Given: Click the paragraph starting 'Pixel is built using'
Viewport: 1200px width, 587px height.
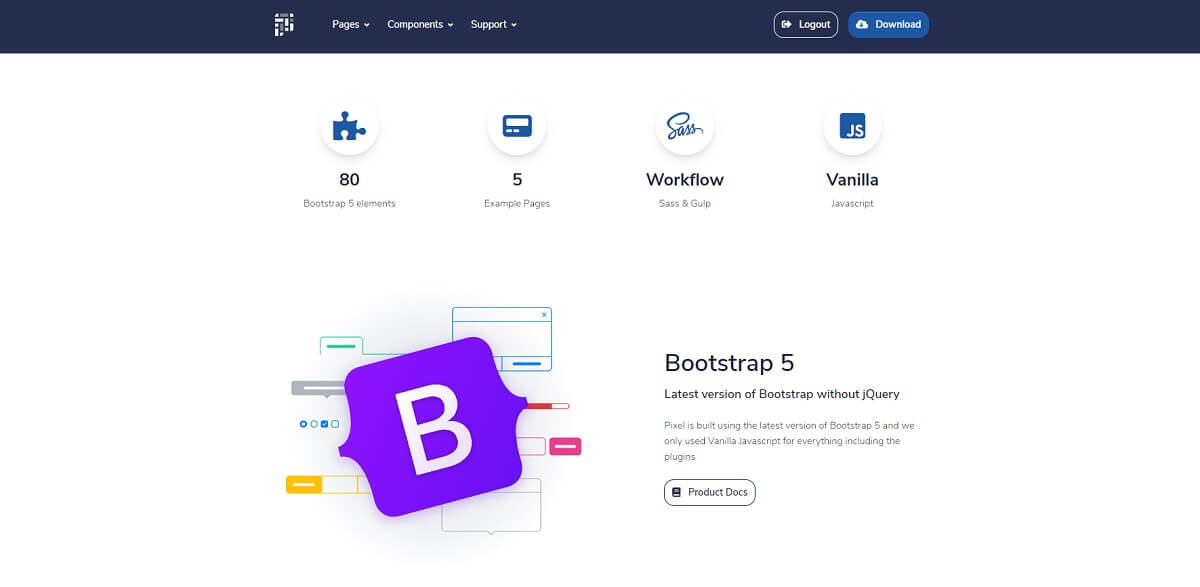Looking at the screenshot, I should click(x=789, y=441).
